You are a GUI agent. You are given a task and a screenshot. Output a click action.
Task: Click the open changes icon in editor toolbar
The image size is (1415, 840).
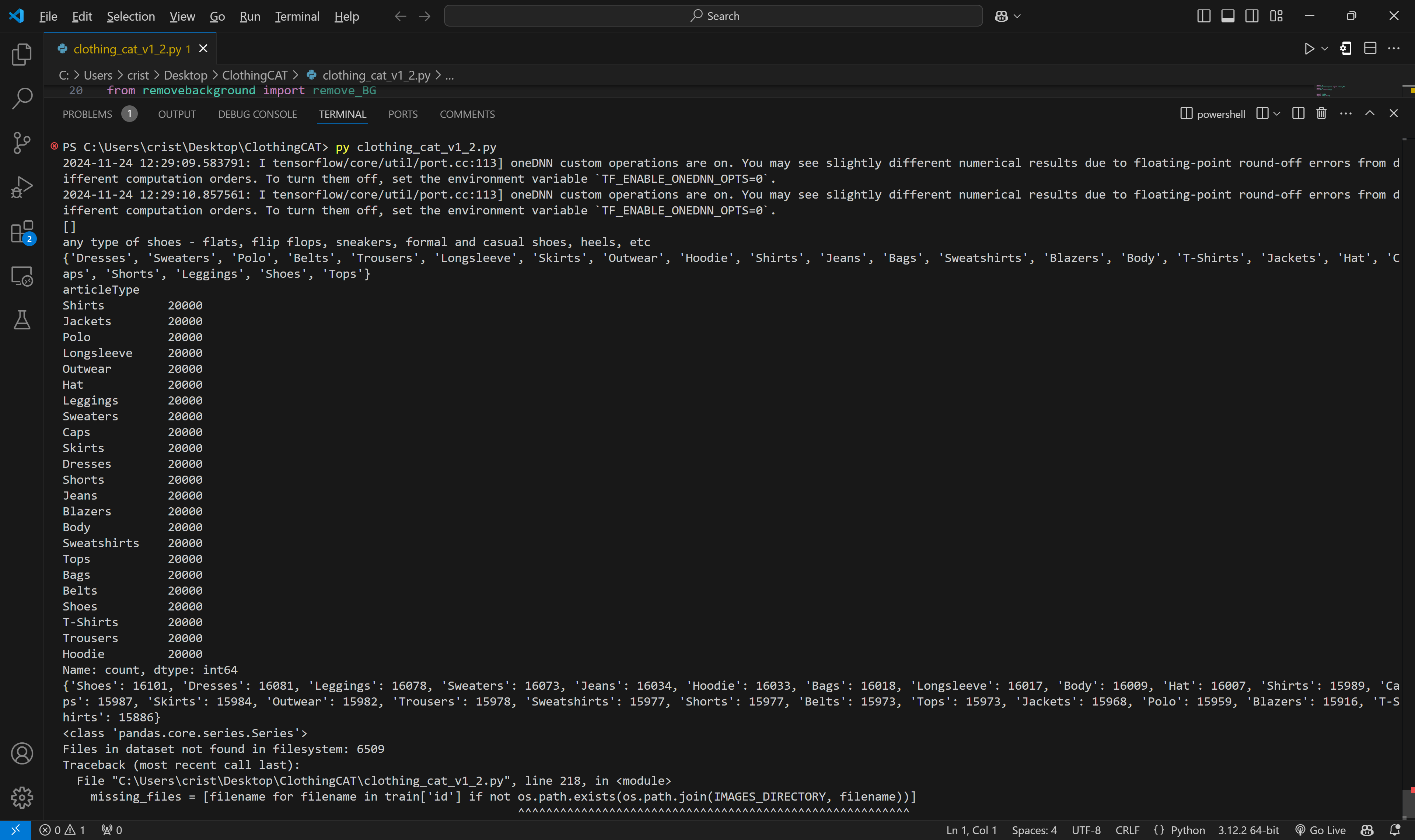point(1346,49)
